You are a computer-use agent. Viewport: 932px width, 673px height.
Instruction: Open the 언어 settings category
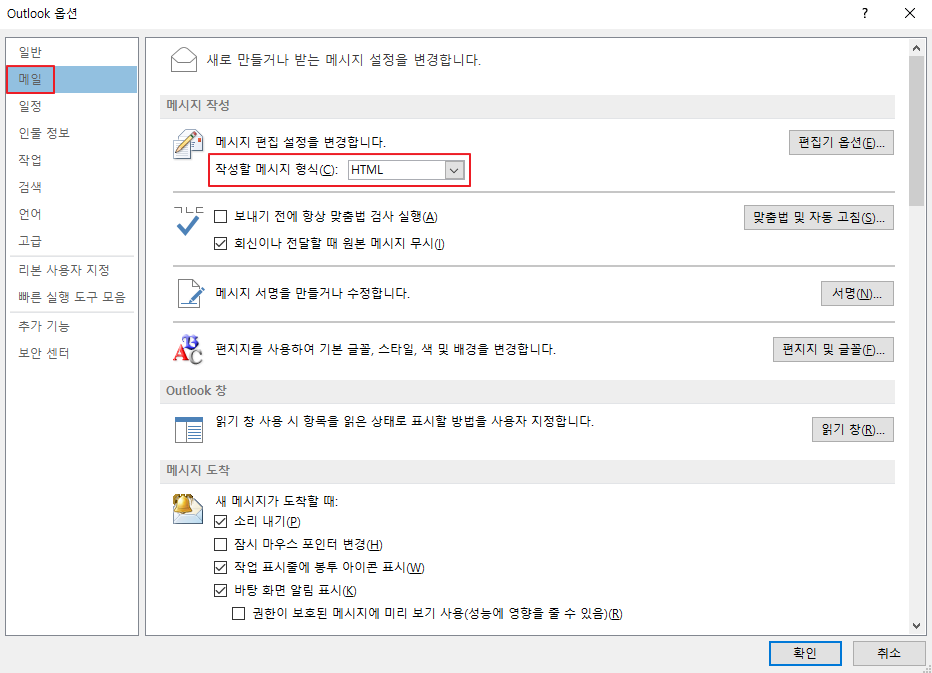point(72,214)
